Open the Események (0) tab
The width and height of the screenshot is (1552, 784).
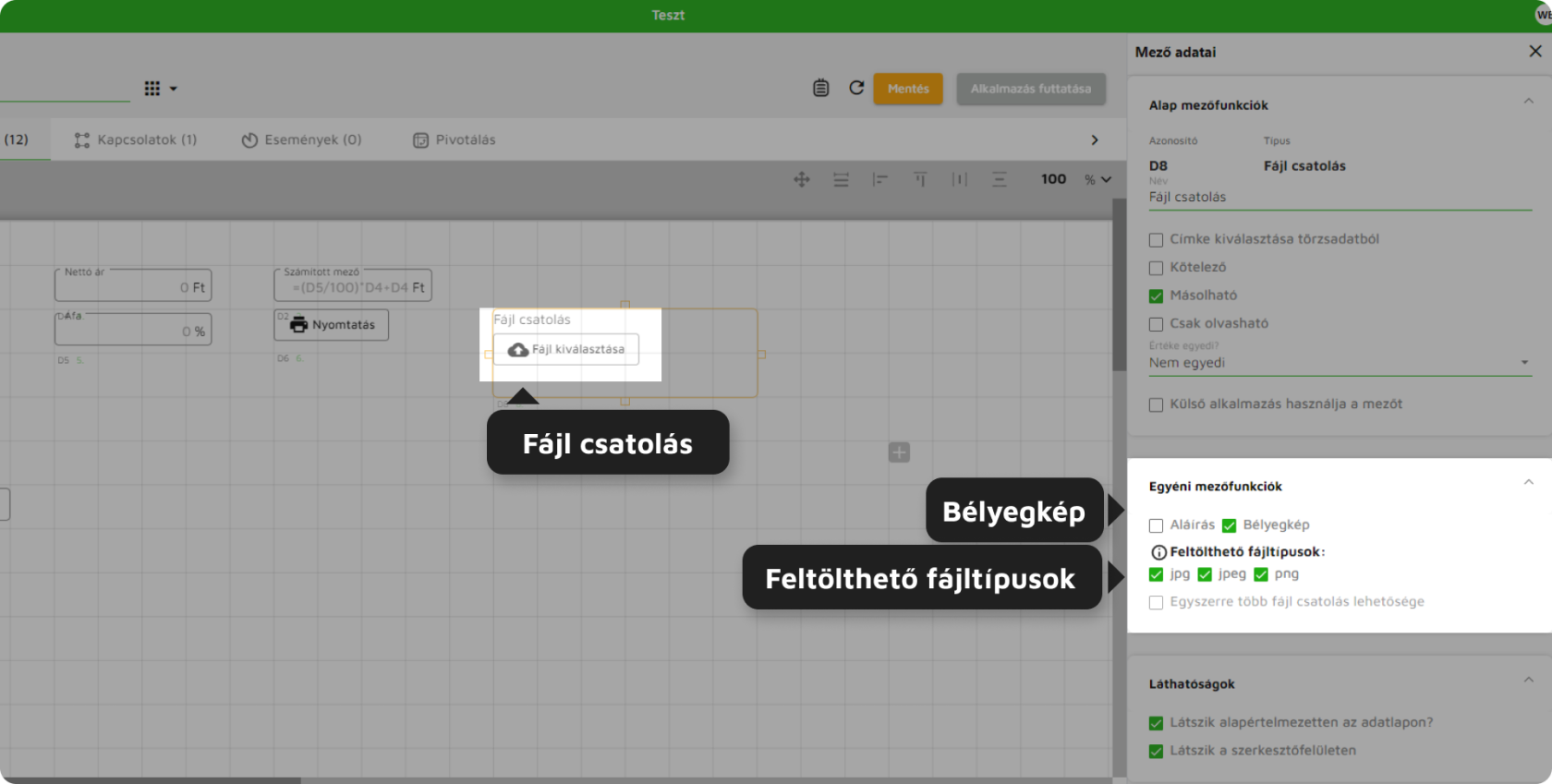[301, 139]
